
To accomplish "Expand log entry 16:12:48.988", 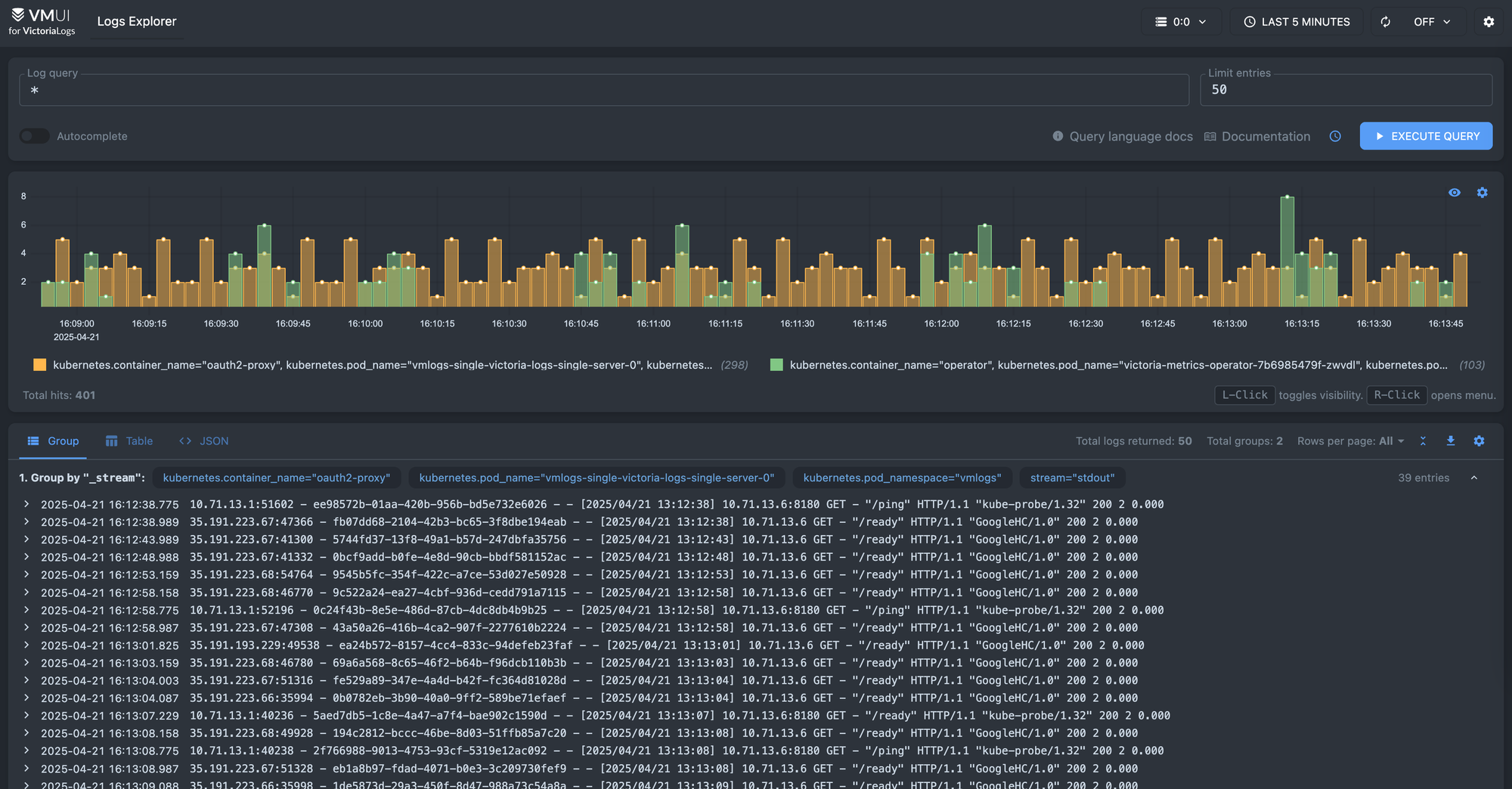I will (26, 557).
